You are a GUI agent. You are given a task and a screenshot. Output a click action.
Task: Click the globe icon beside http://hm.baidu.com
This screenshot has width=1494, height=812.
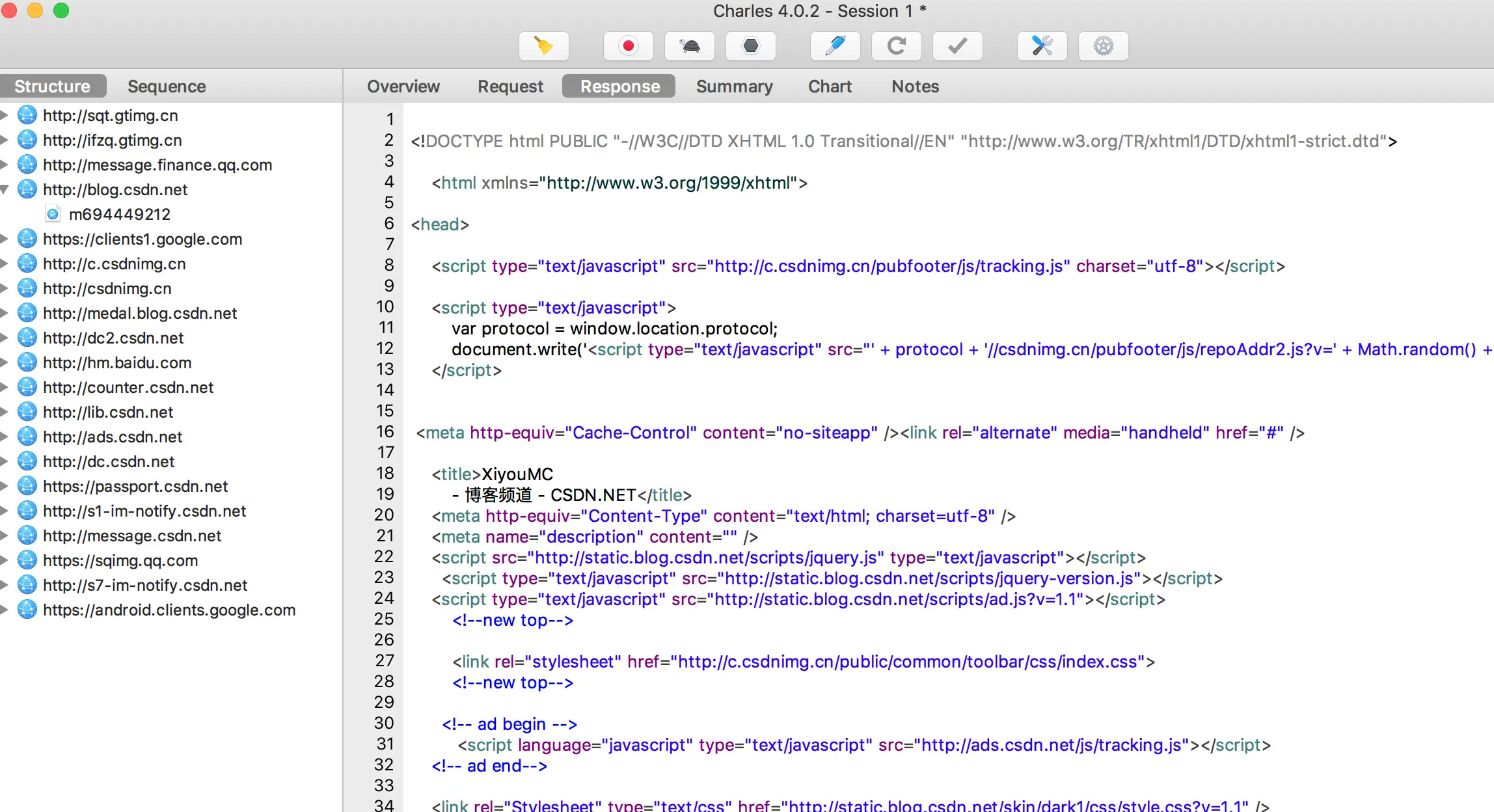click(27, 362)
